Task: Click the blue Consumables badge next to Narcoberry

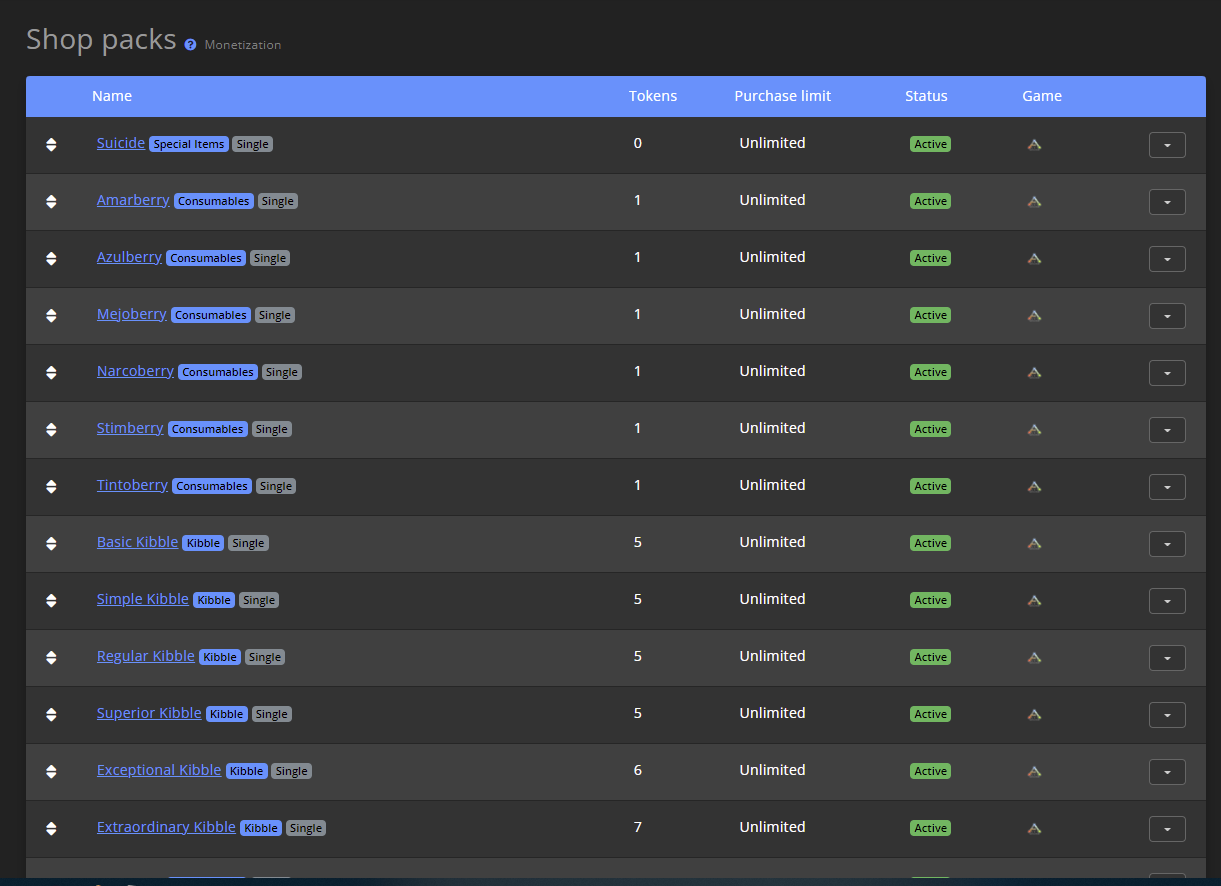Action: click(217, 371)
